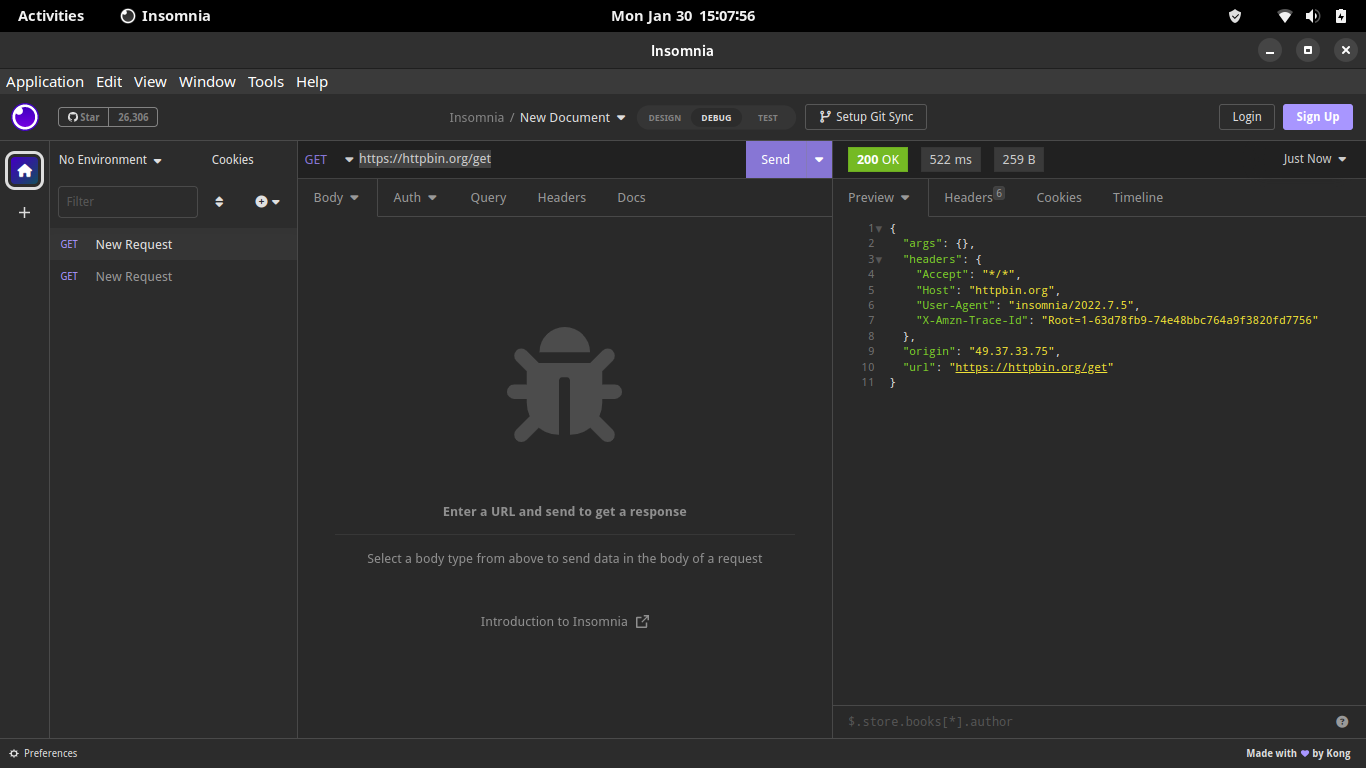Image resolution: width=1366 pixels, height=768 pixels.
Task: Click the volume icon in the system tray
Action: coord(1312,15)
